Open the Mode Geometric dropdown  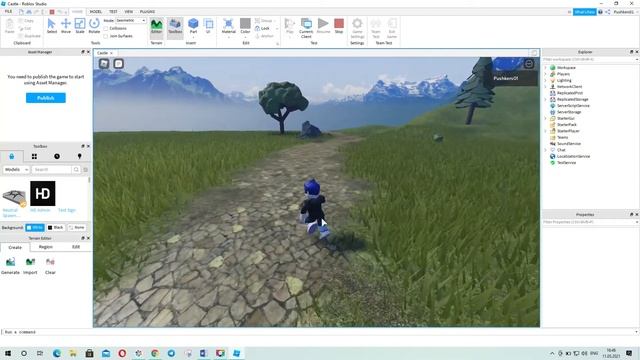pos(131,20)
